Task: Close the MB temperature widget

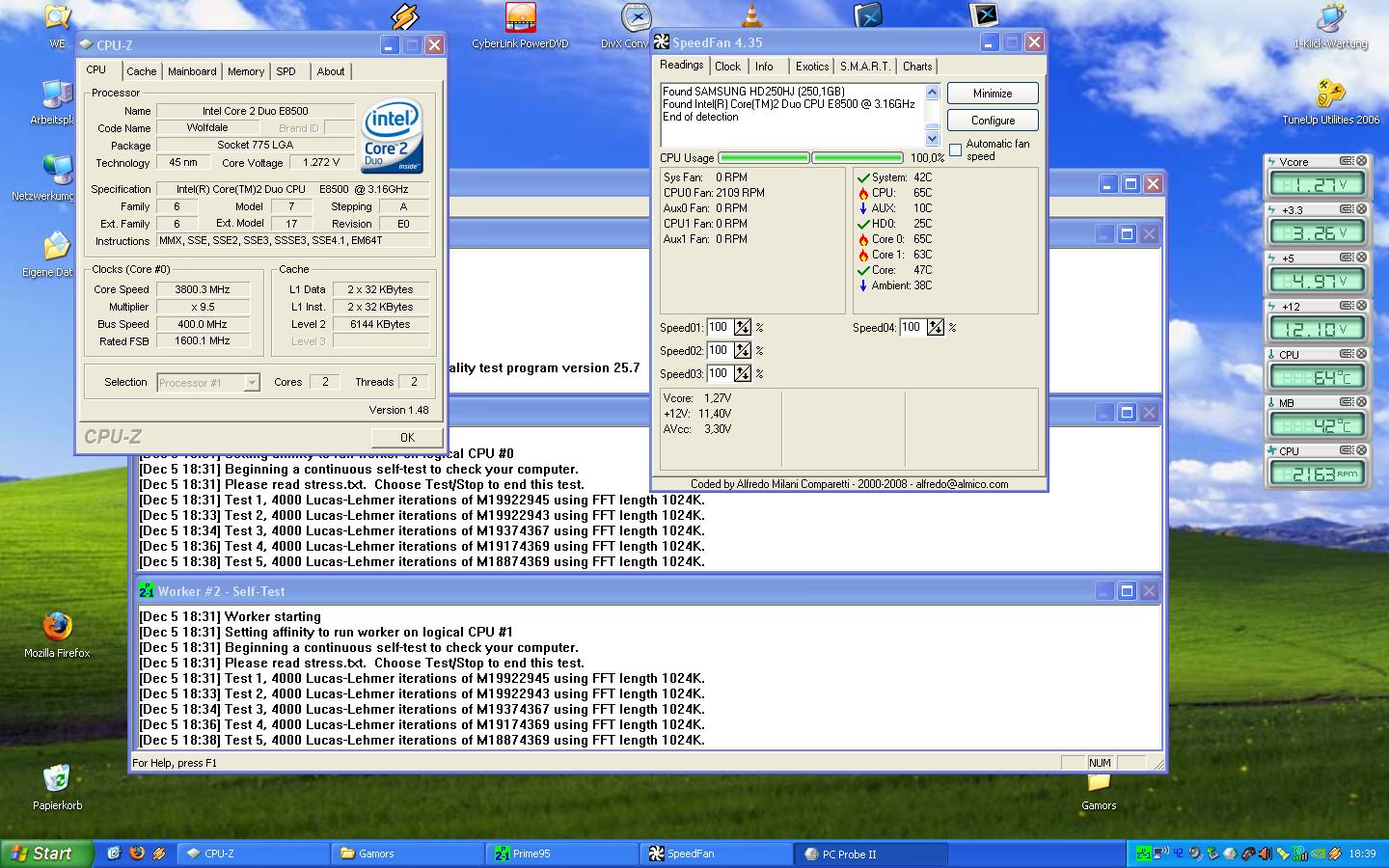Action: pos(1361,402)
